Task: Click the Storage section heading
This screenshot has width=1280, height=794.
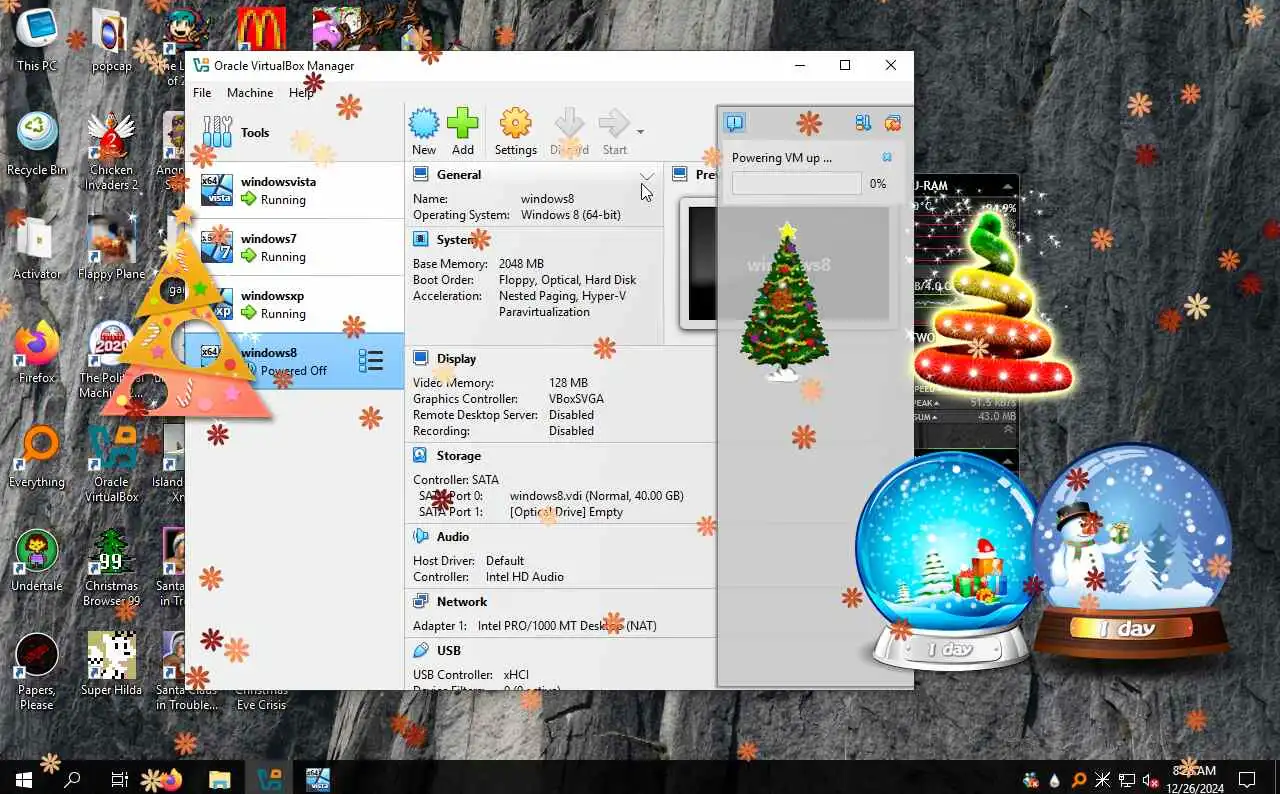Action: [x=459, y=455]
